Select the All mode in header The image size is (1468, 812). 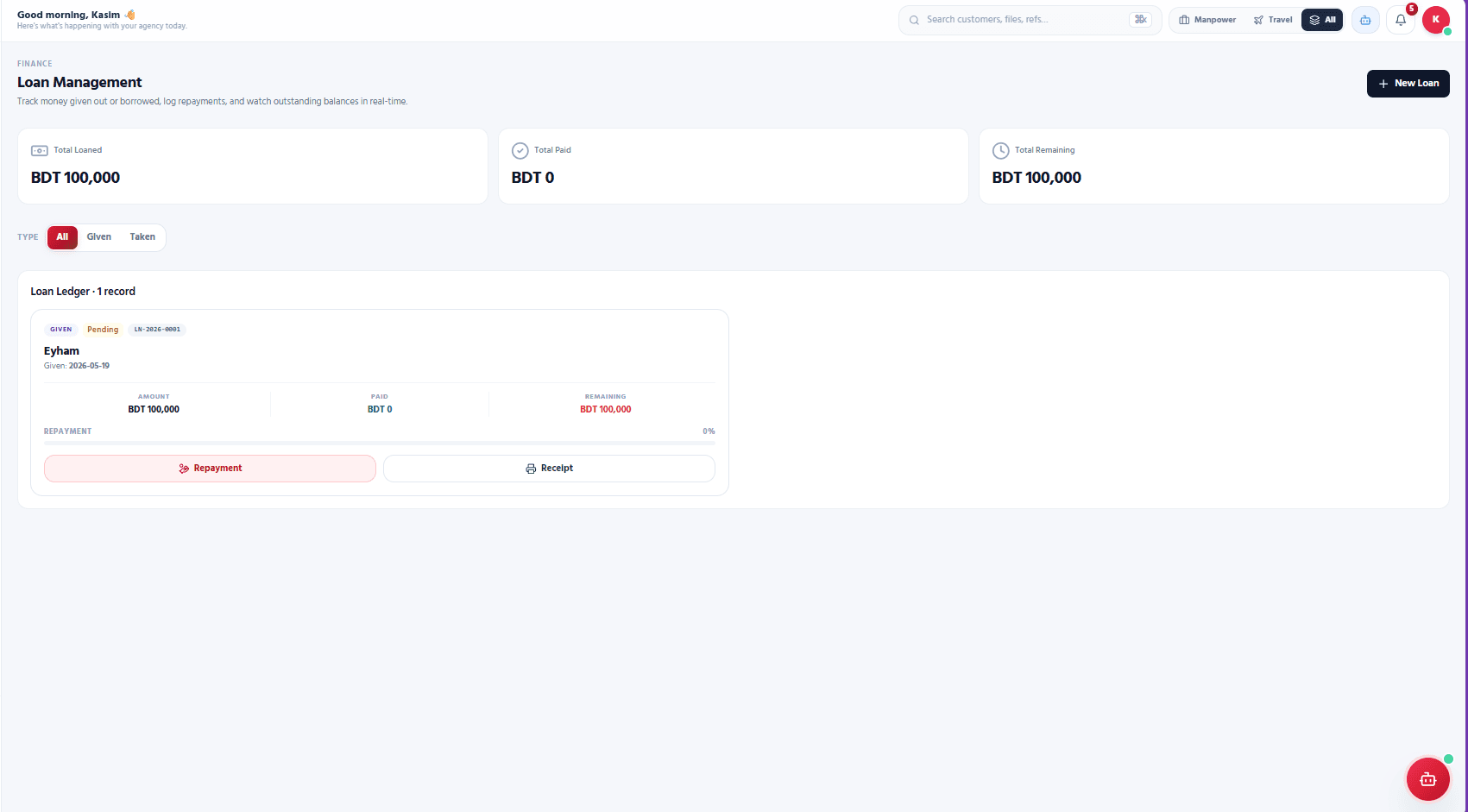[1322, 20]
